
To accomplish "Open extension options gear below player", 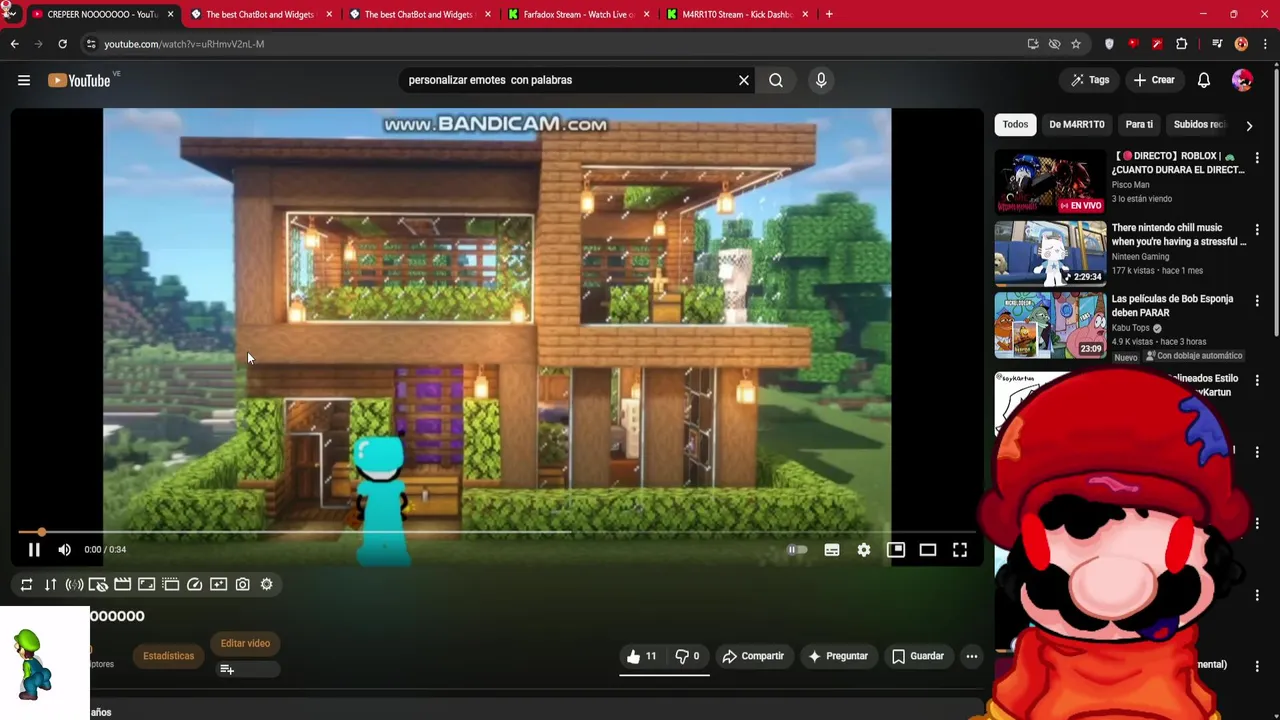I will pos(266,585).
